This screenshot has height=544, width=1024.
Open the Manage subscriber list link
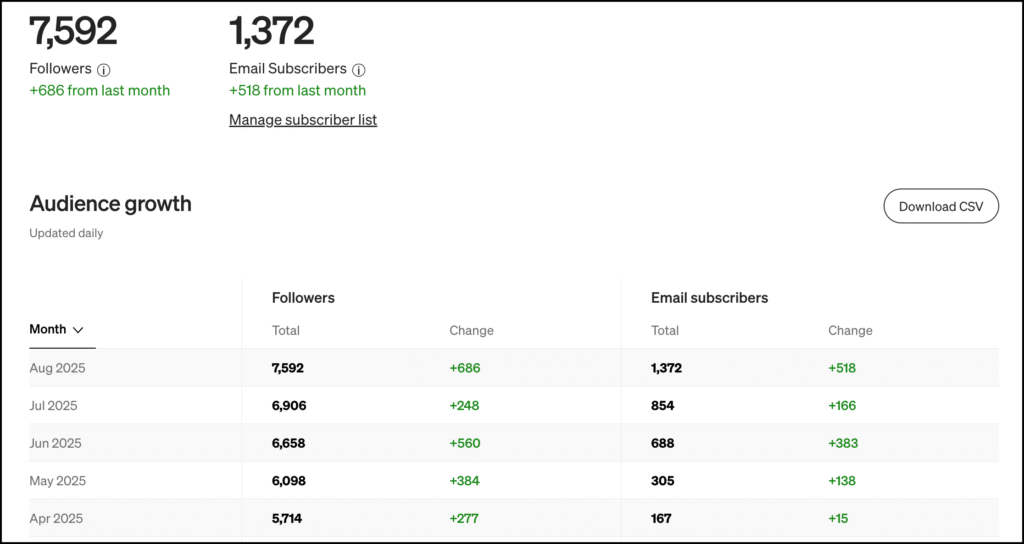[x=303, y=120]
